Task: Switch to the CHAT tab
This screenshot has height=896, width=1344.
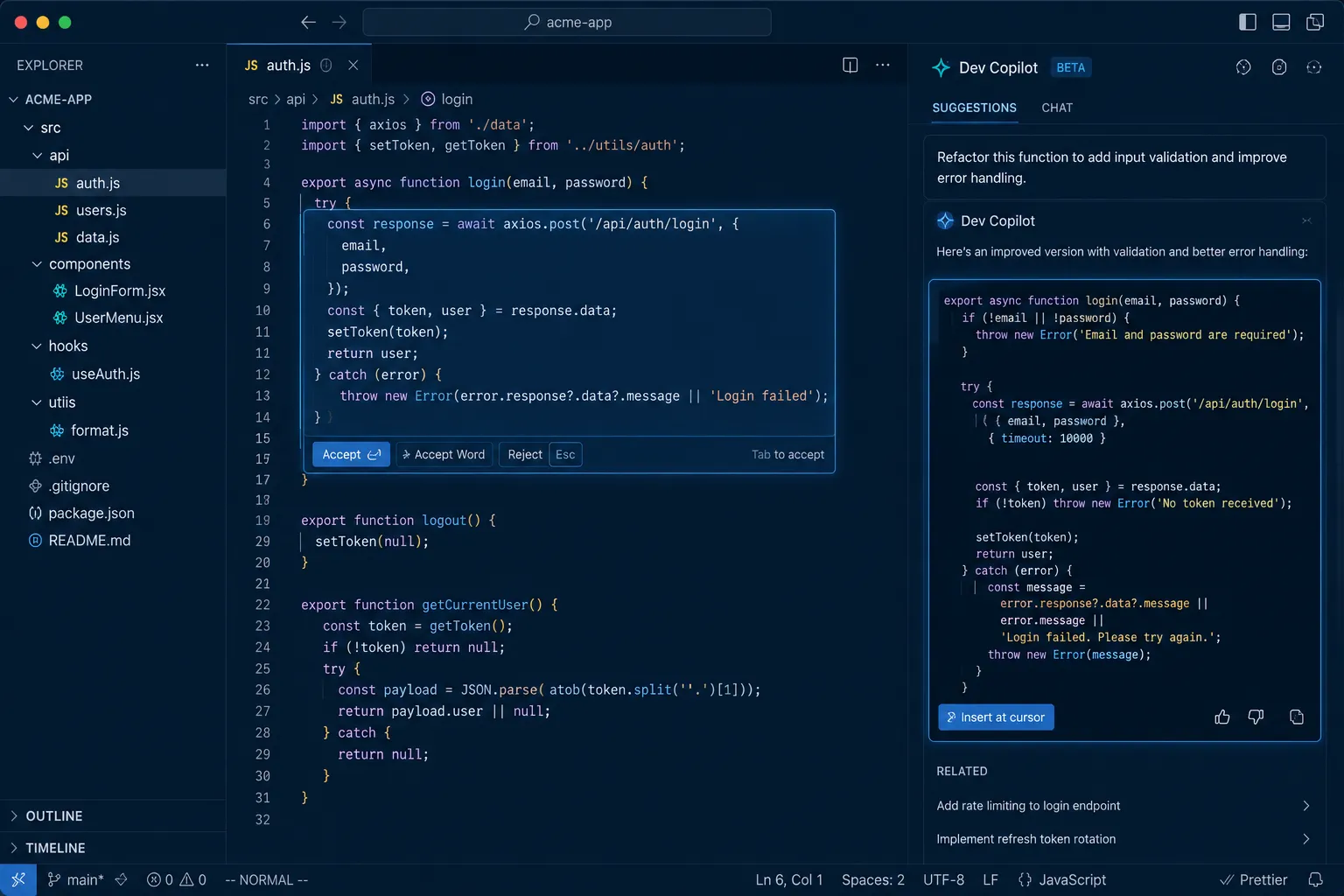Action: tap(1057, 108)
